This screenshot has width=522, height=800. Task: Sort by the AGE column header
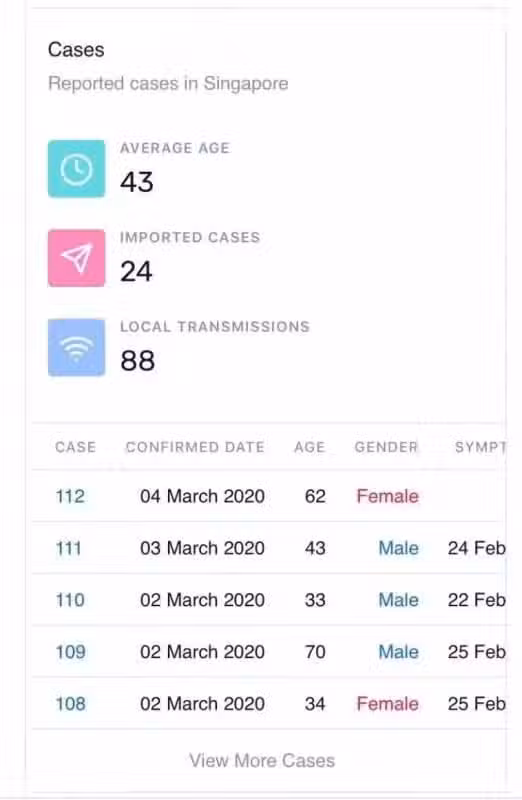(309, 447)
